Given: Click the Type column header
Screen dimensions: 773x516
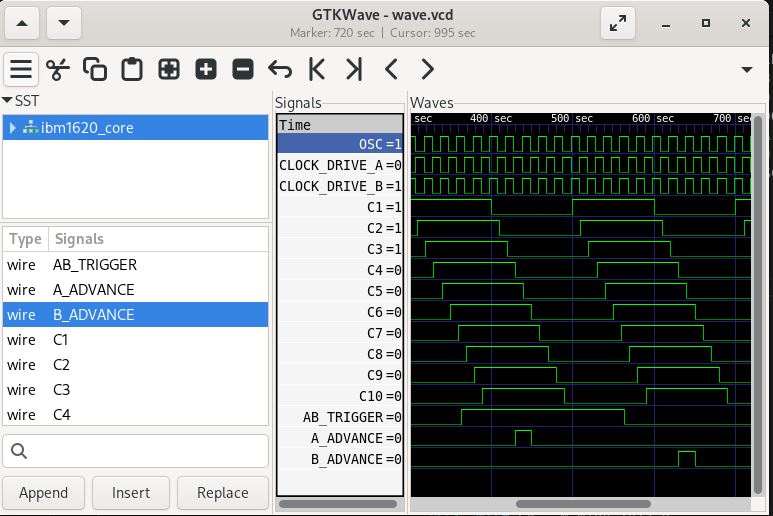Looking at the screenshot, I should 25,239.
